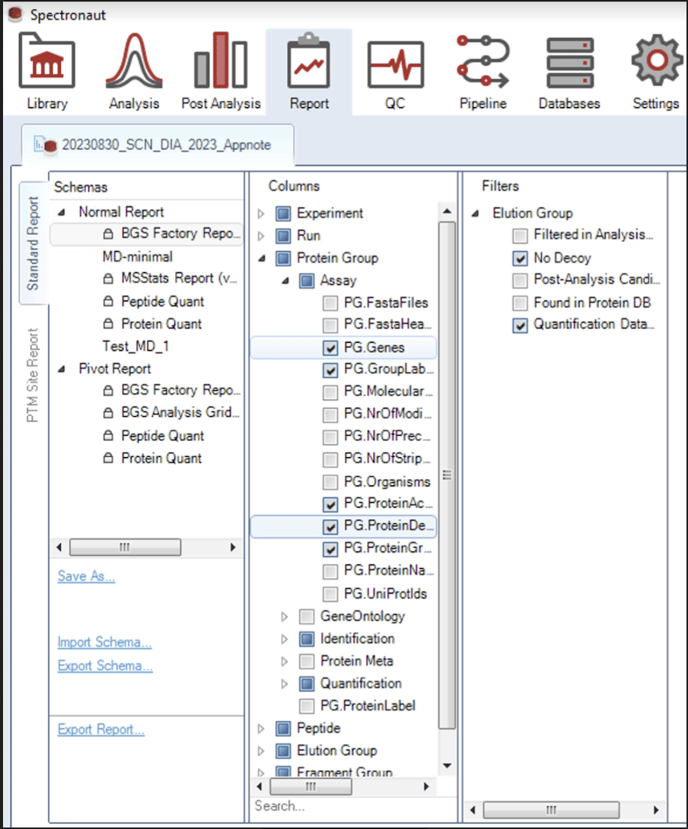This screenshot has height=829, width=688.
Task: Click lock icon beside Normal Report Protein Quant
Action: click(108, 324)
